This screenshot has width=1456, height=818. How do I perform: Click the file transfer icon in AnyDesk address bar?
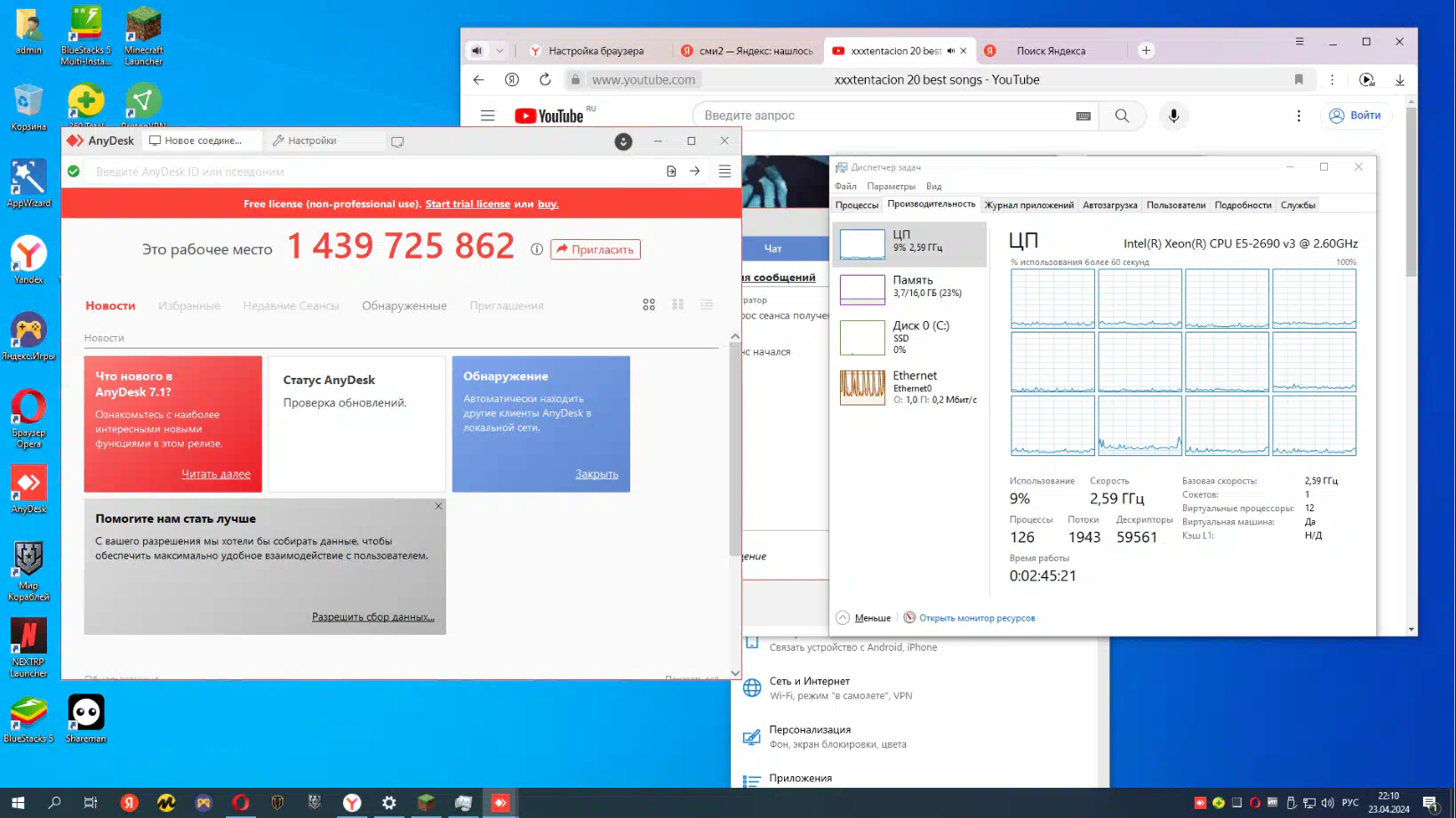(x=671, y=172)
